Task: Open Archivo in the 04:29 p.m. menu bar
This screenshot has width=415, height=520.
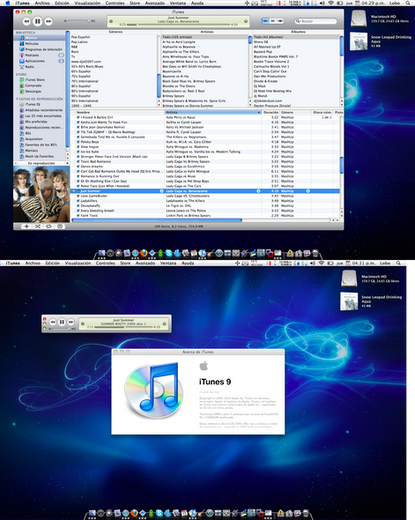Action: [42, 3]
